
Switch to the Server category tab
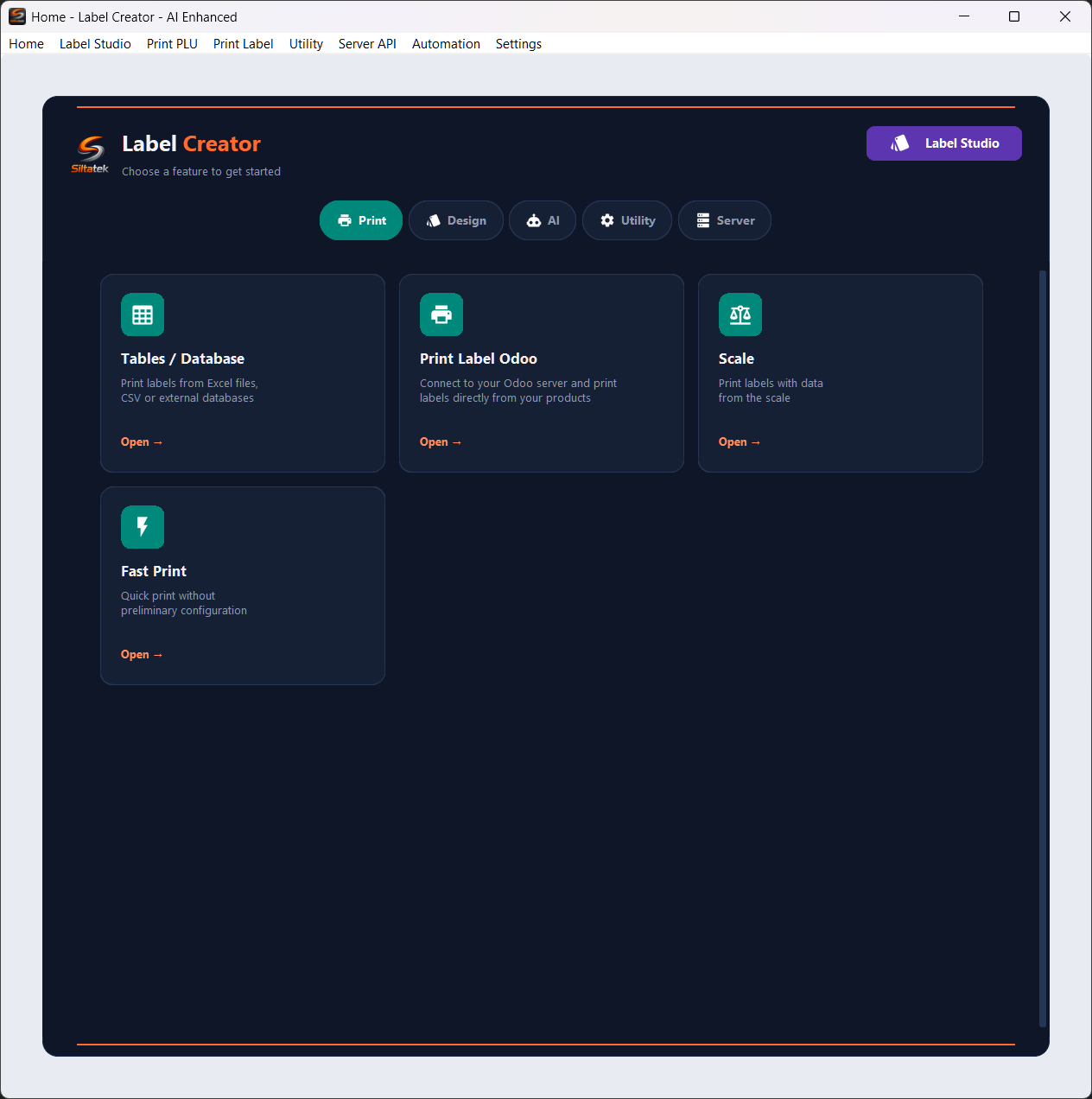tap(725, 220)
